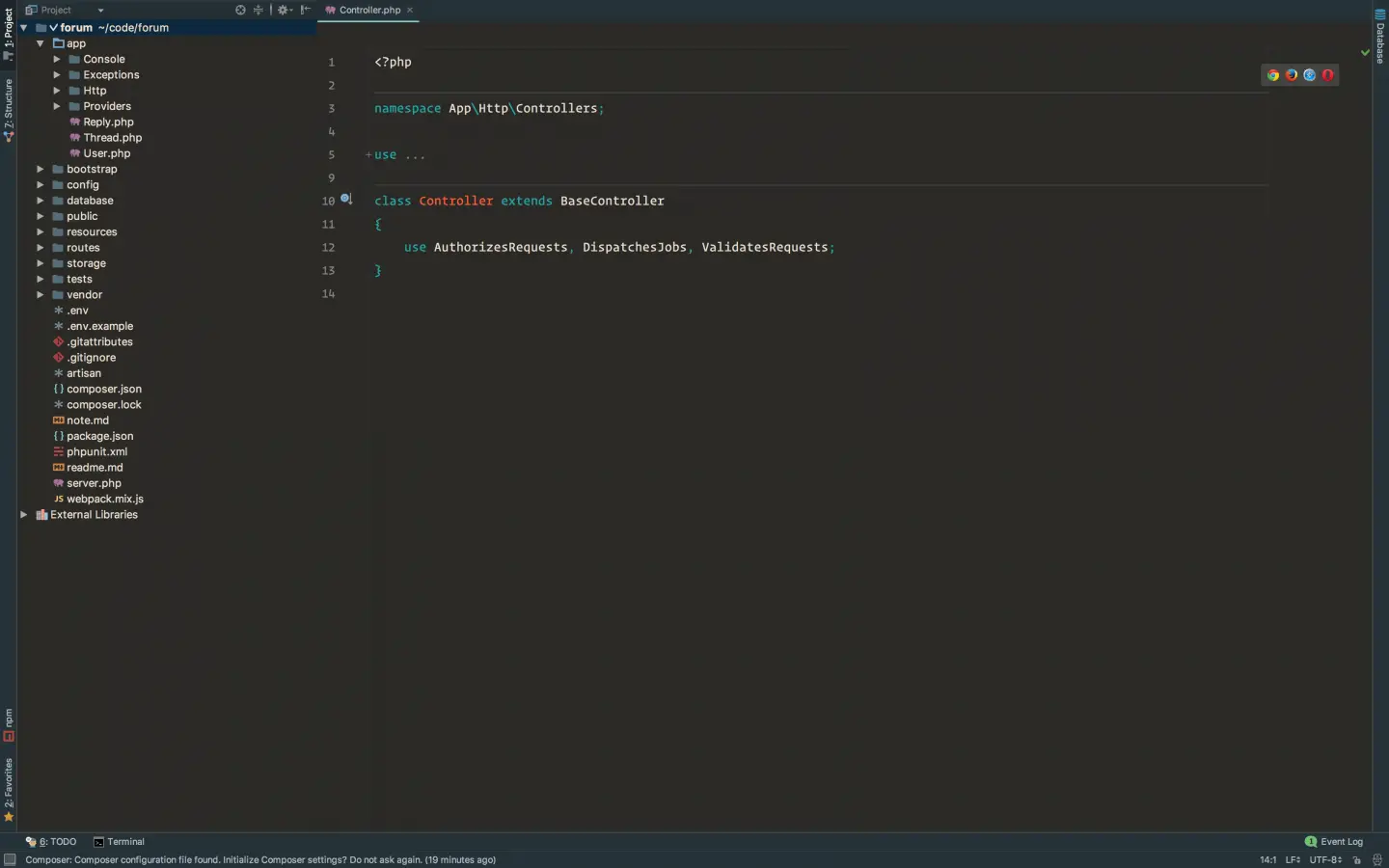This screenshot has width=1389, height=868.
Task: Close the Controller.php tab
Action: pyautogui.click(x=410, y=10)
